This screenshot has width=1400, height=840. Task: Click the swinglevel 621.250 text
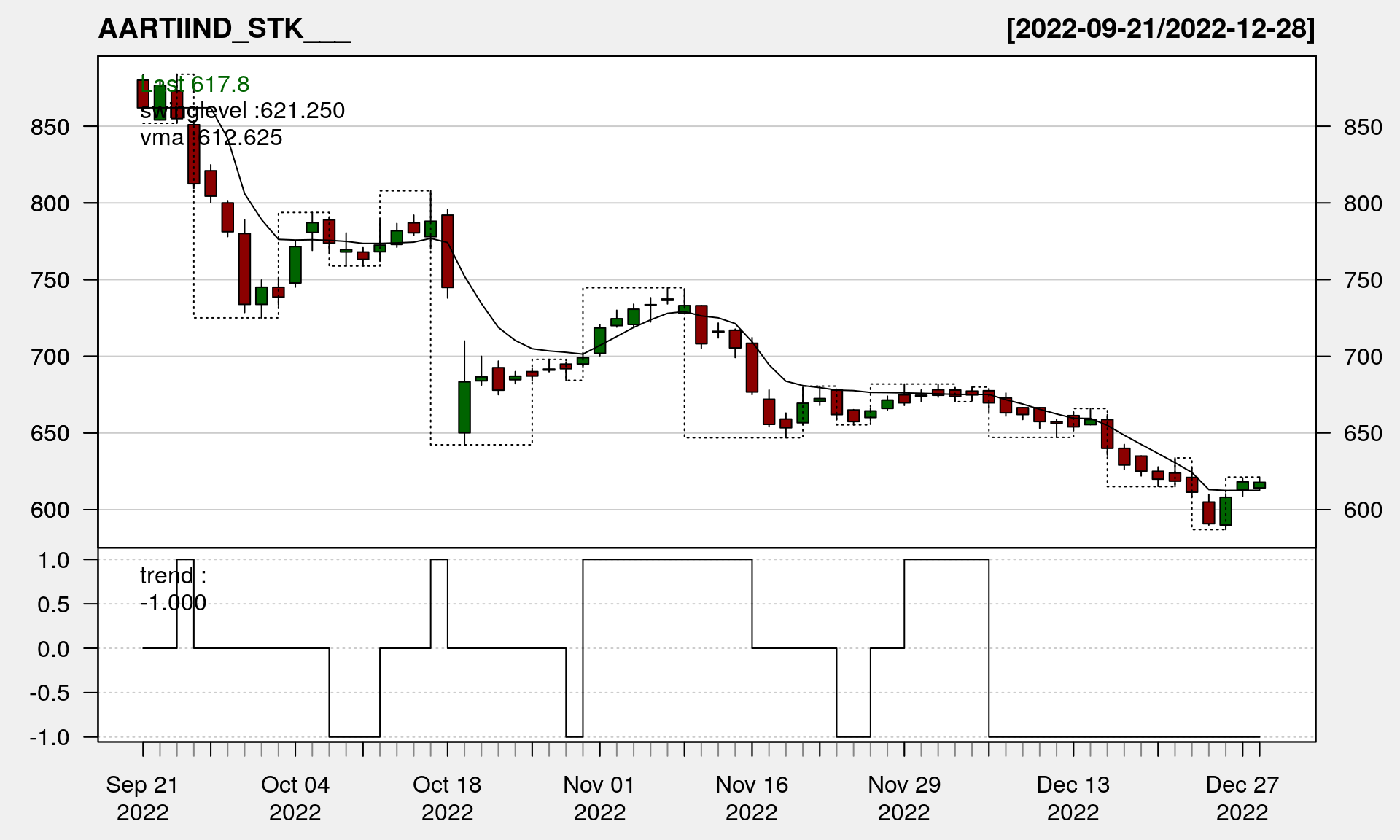click(242, 111)
